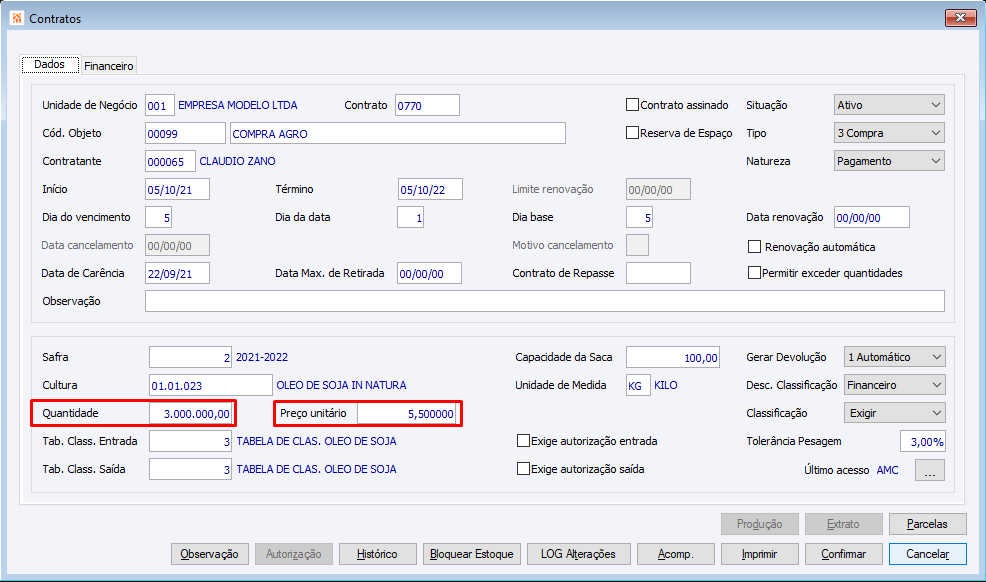The height and width of the screenshot is (582, 986).
Task: Click the Dia da data field
Action: point(411,217)
